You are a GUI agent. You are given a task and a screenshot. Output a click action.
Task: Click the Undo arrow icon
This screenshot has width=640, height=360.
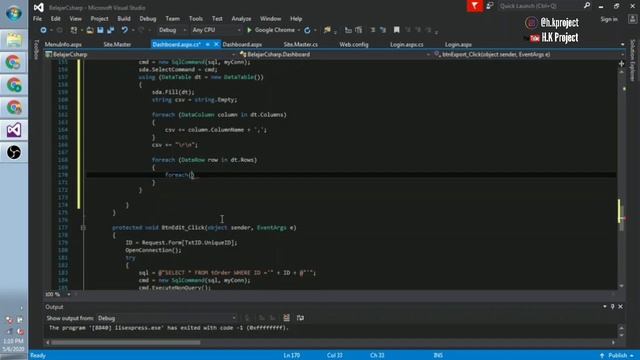[124, 30]
